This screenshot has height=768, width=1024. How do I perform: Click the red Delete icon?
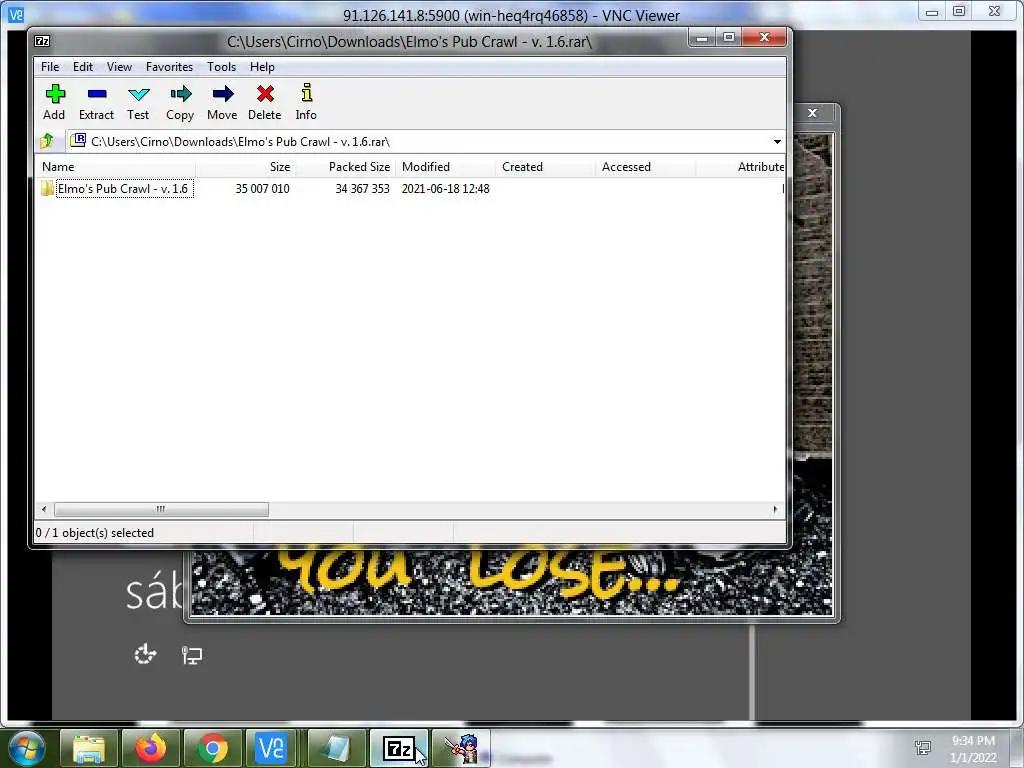(265, 94)
